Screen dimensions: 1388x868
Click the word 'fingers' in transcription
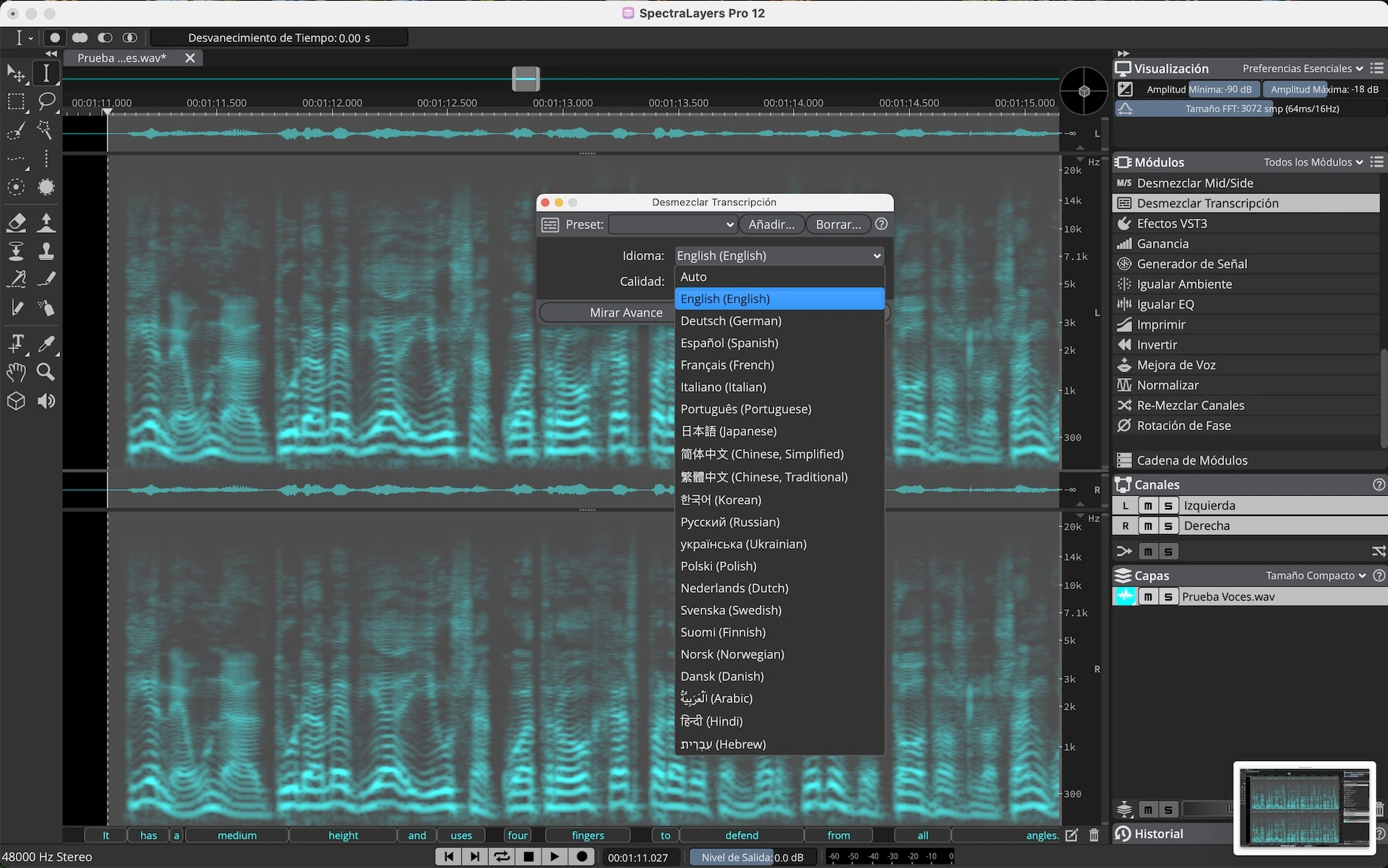[588, 835]
